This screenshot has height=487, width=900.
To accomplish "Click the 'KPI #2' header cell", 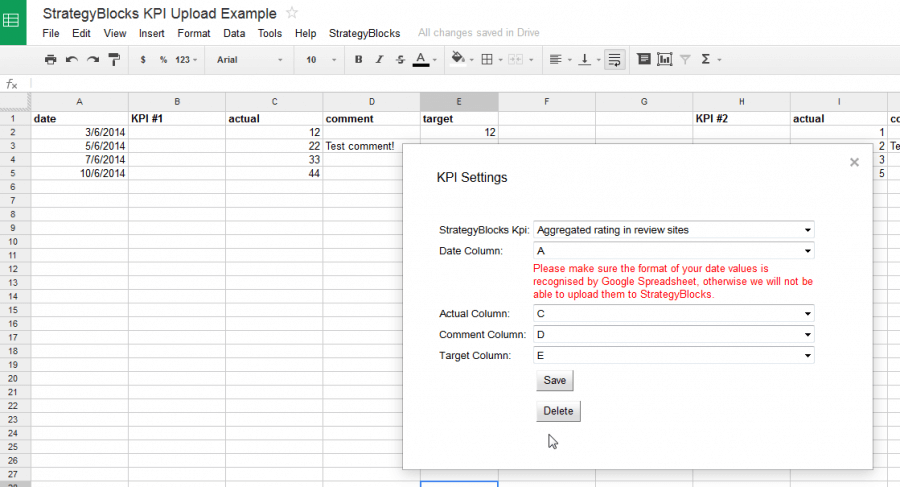I will pos(742,118).
